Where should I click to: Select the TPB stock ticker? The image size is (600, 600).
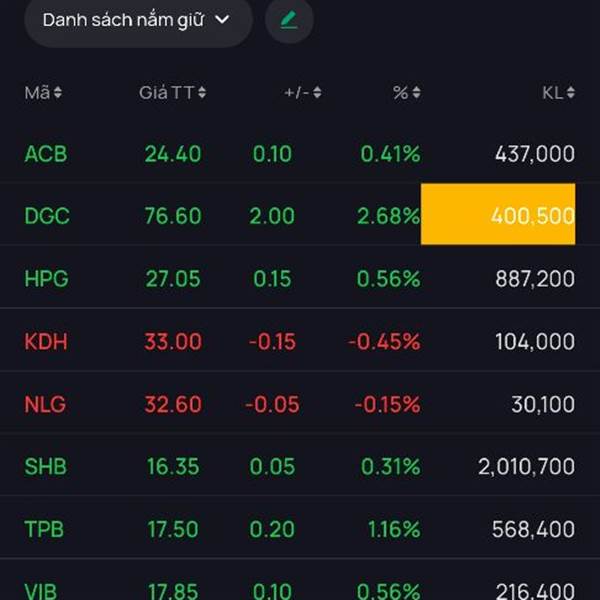[x=45, y=530]
